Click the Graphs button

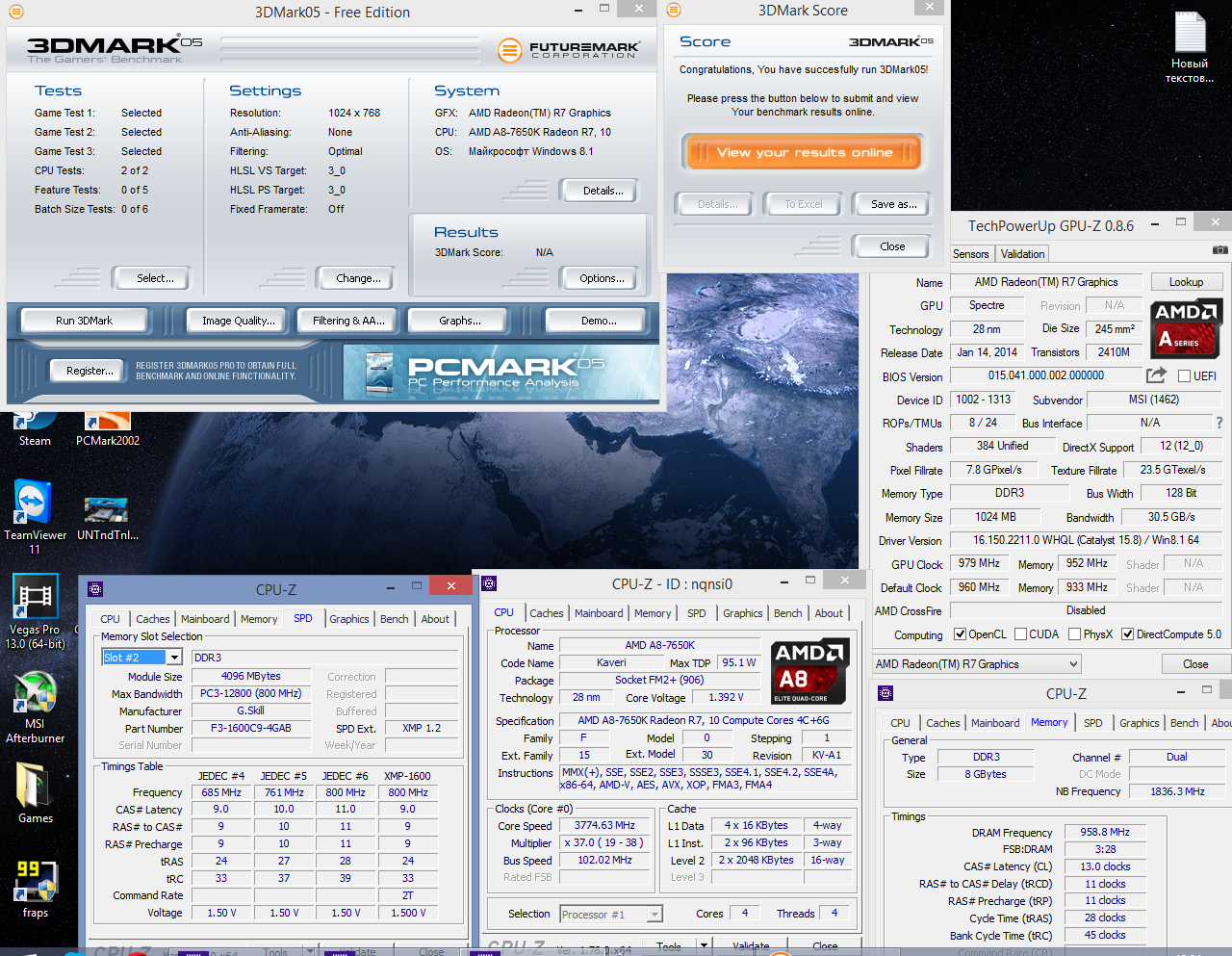460,321
